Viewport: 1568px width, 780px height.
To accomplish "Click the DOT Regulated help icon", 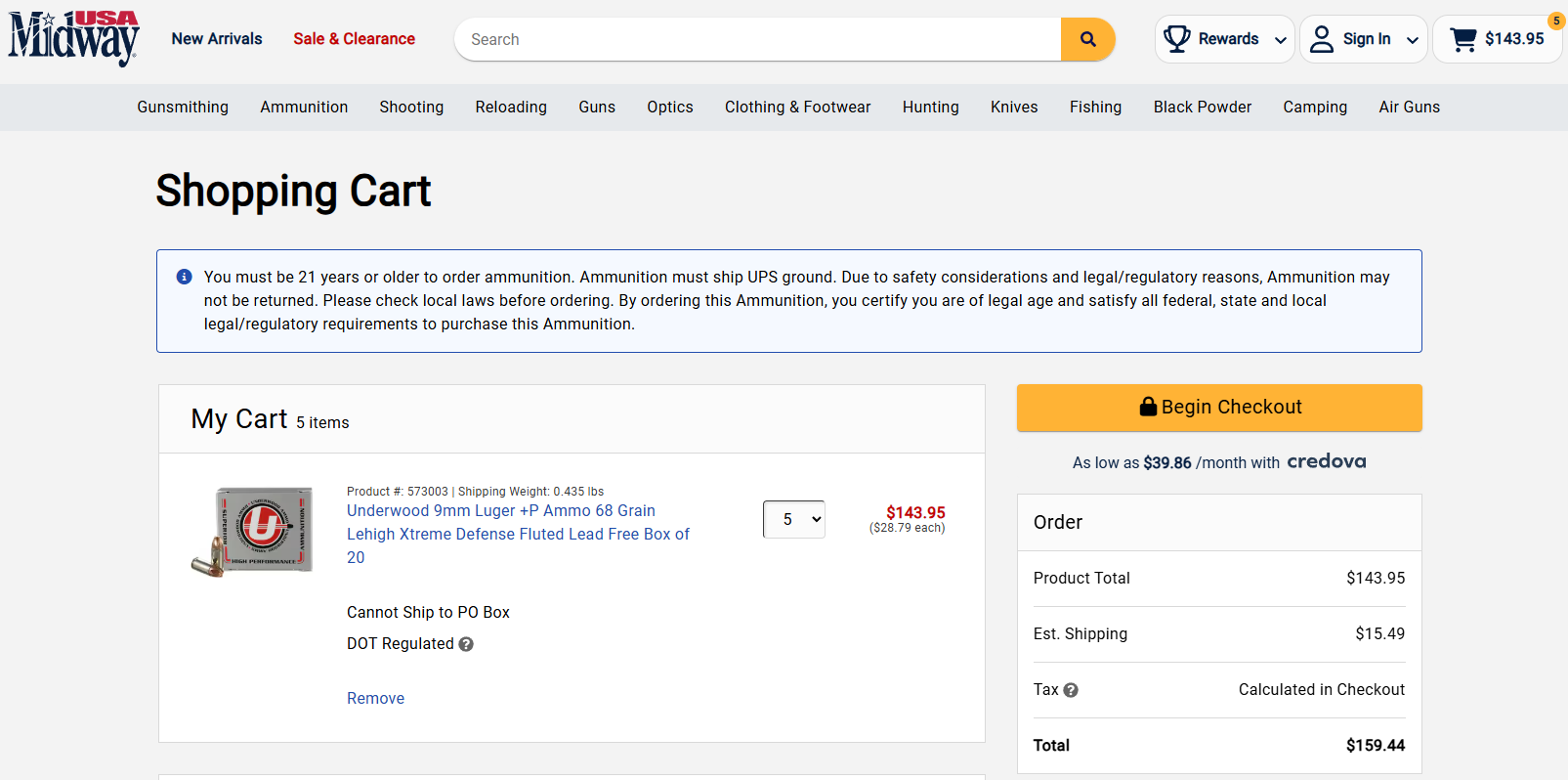I will (466, 644).
